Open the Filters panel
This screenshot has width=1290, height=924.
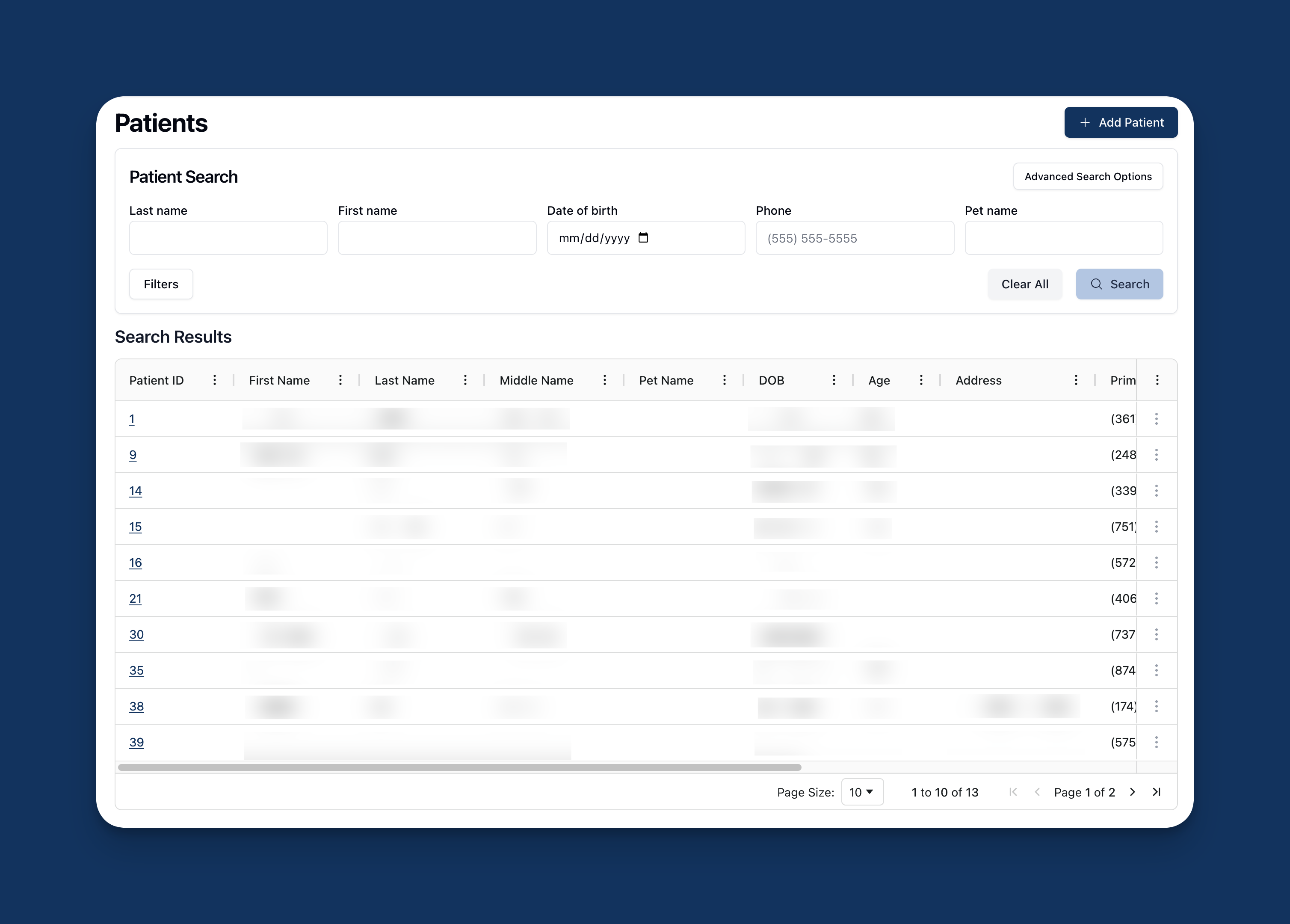[161, 284]
